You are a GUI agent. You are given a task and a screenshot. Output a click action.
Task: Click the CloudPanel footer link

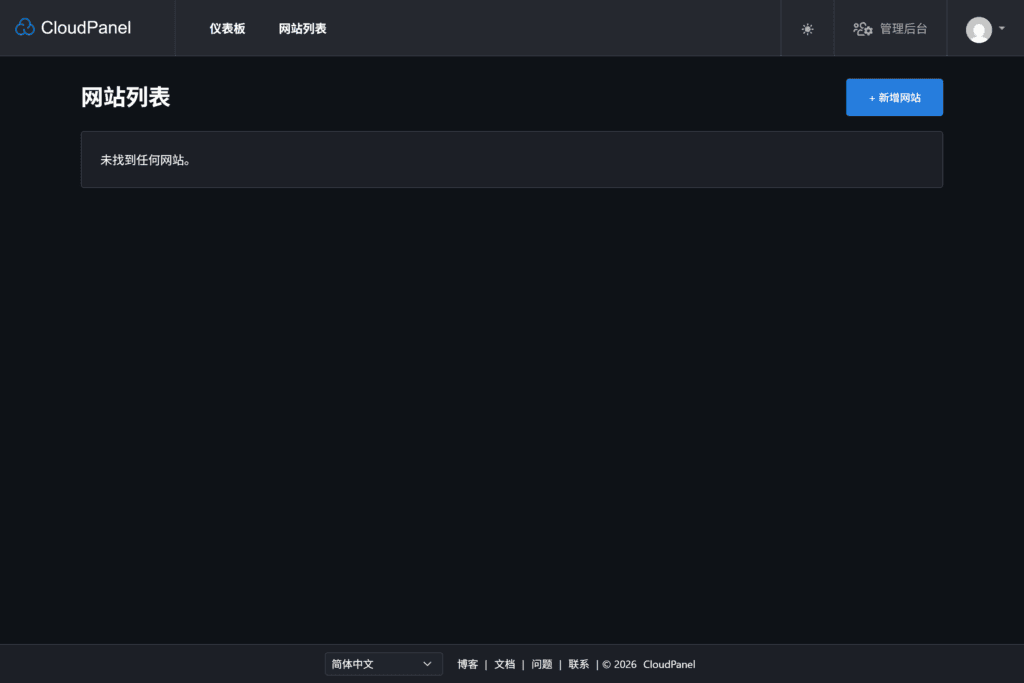(x=669, y=664)
